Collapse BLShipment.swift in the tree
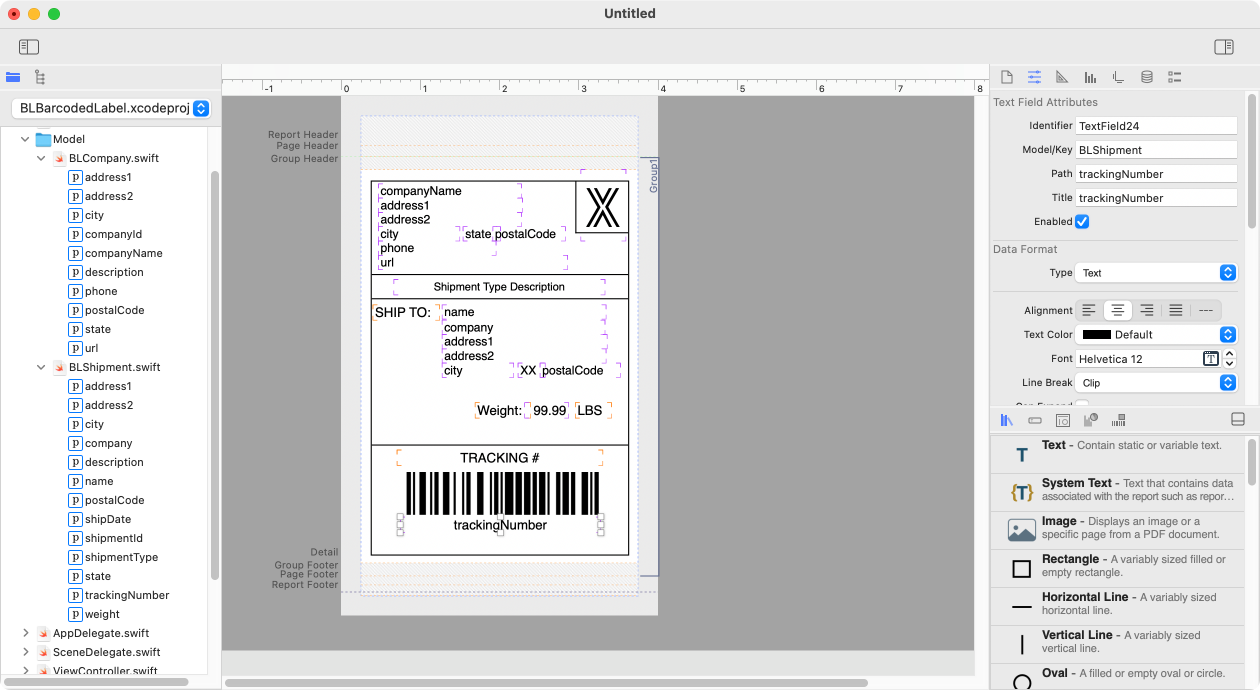 41,367
